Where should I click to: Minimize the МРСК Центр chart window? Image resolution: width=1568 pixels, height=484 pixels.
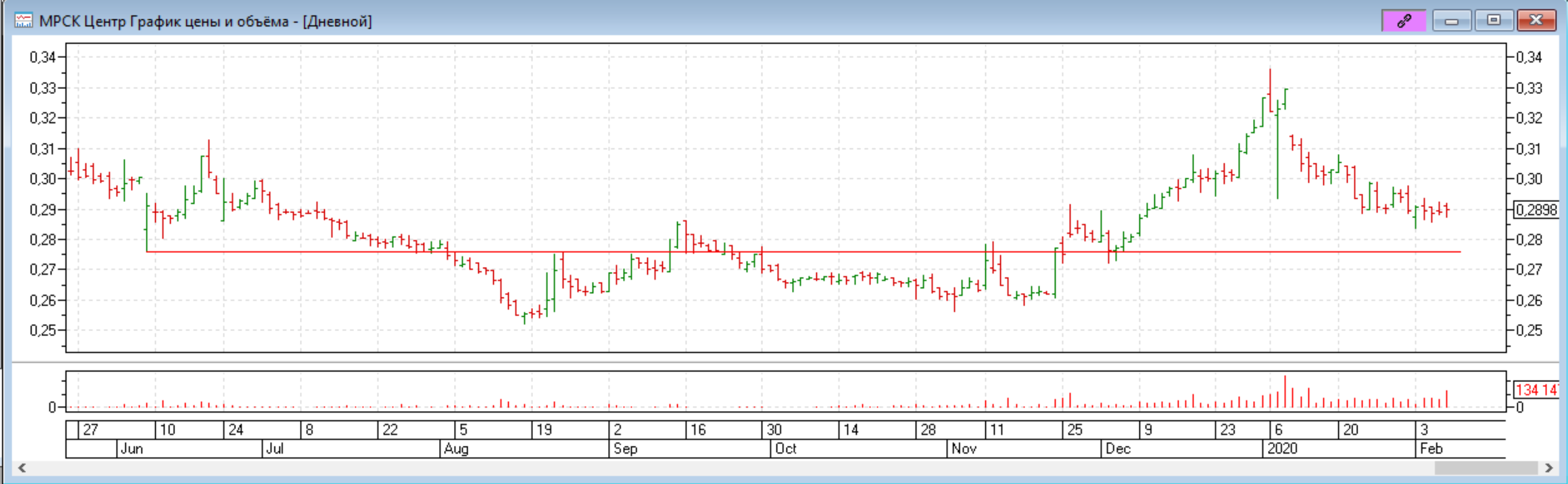pos(1451,20)
